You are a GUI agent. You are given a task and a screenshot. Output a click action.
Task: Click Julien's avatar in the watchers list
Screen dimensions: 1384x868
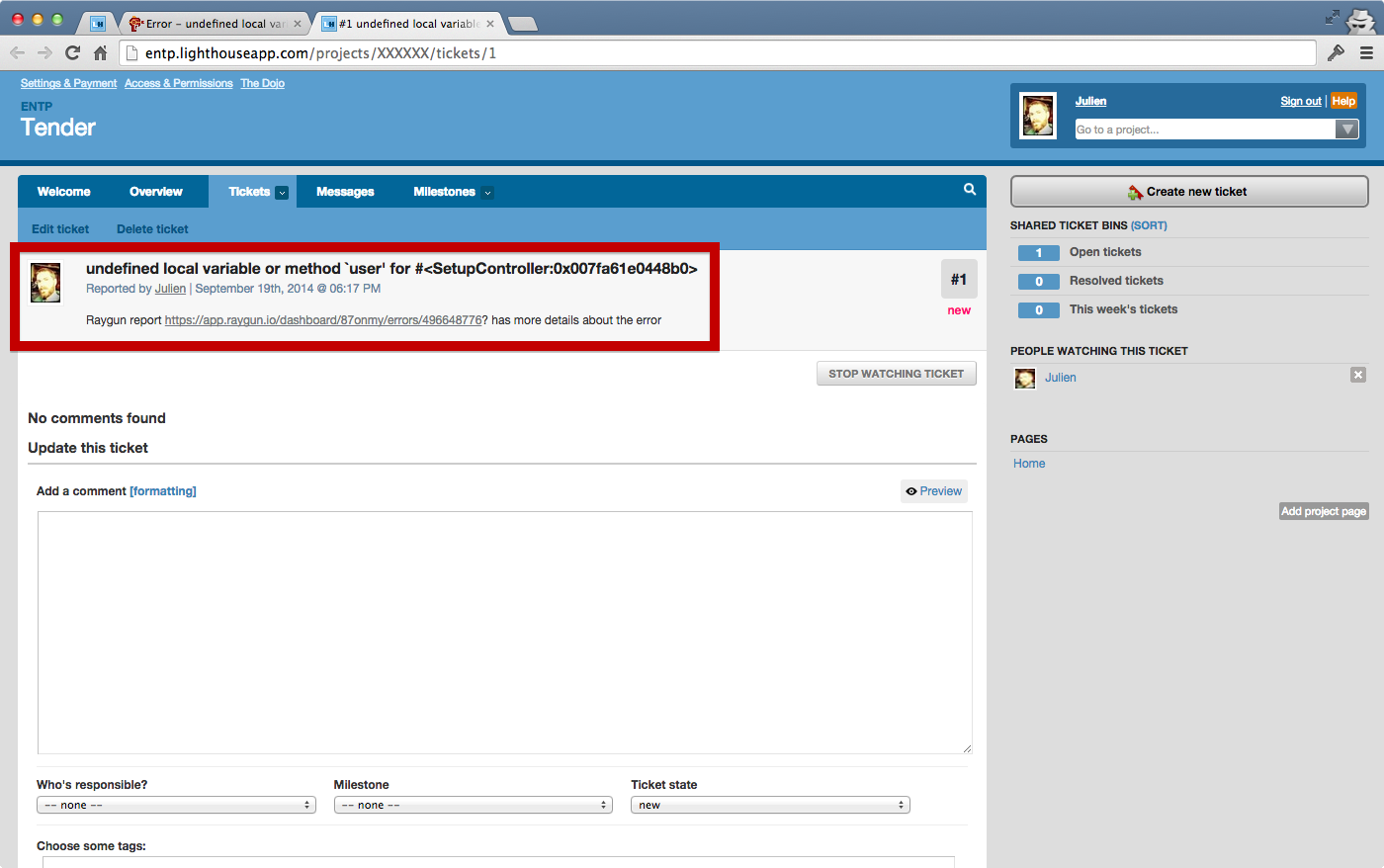click(1025, 378)
